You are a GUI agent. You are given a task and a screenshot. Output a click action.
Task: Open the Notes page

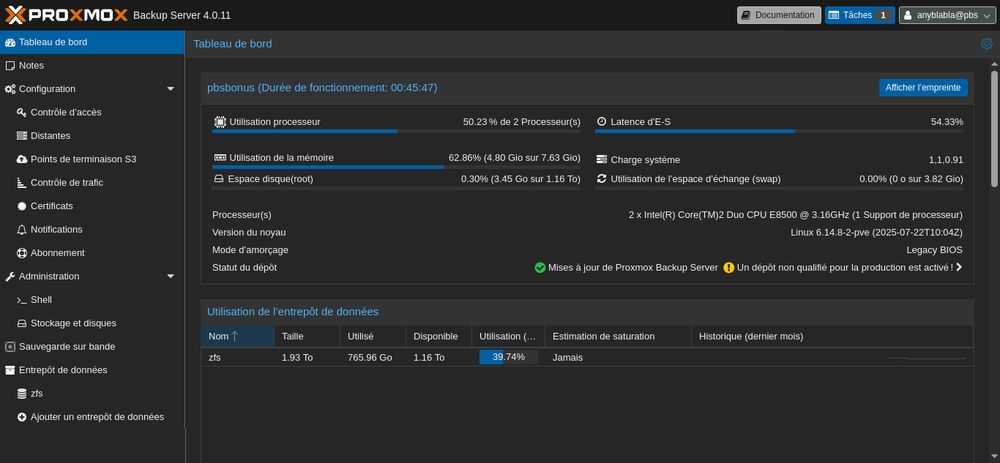[92, 66]
